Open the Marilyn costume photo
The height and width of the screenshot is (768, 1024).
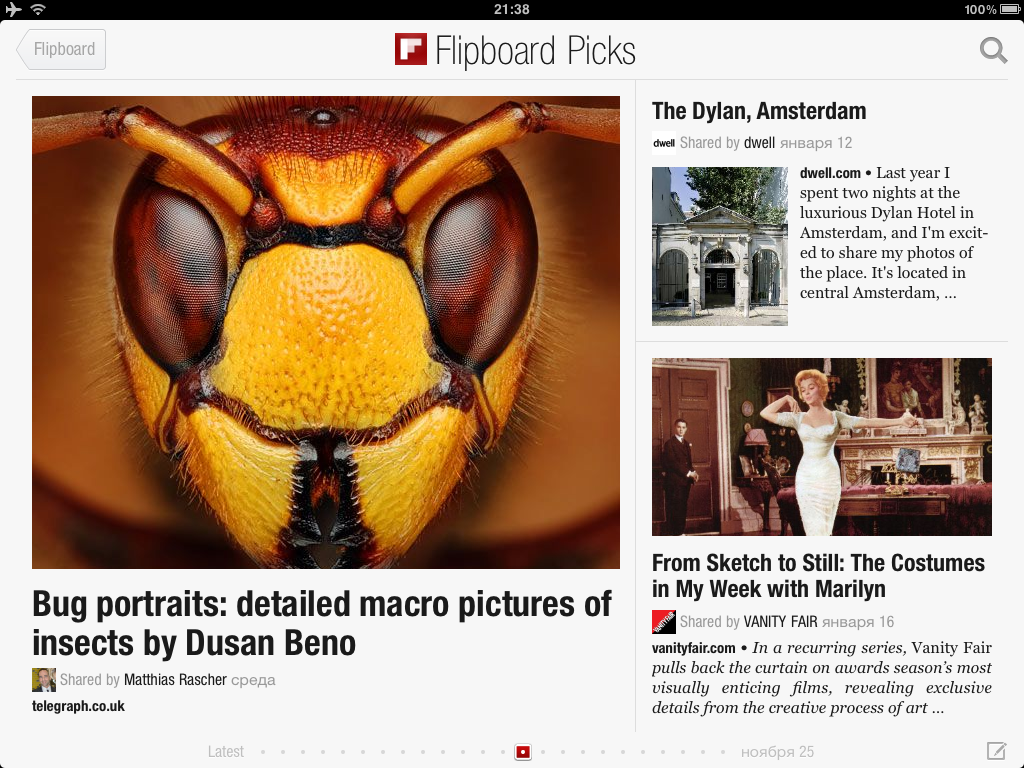coord(822,447)
